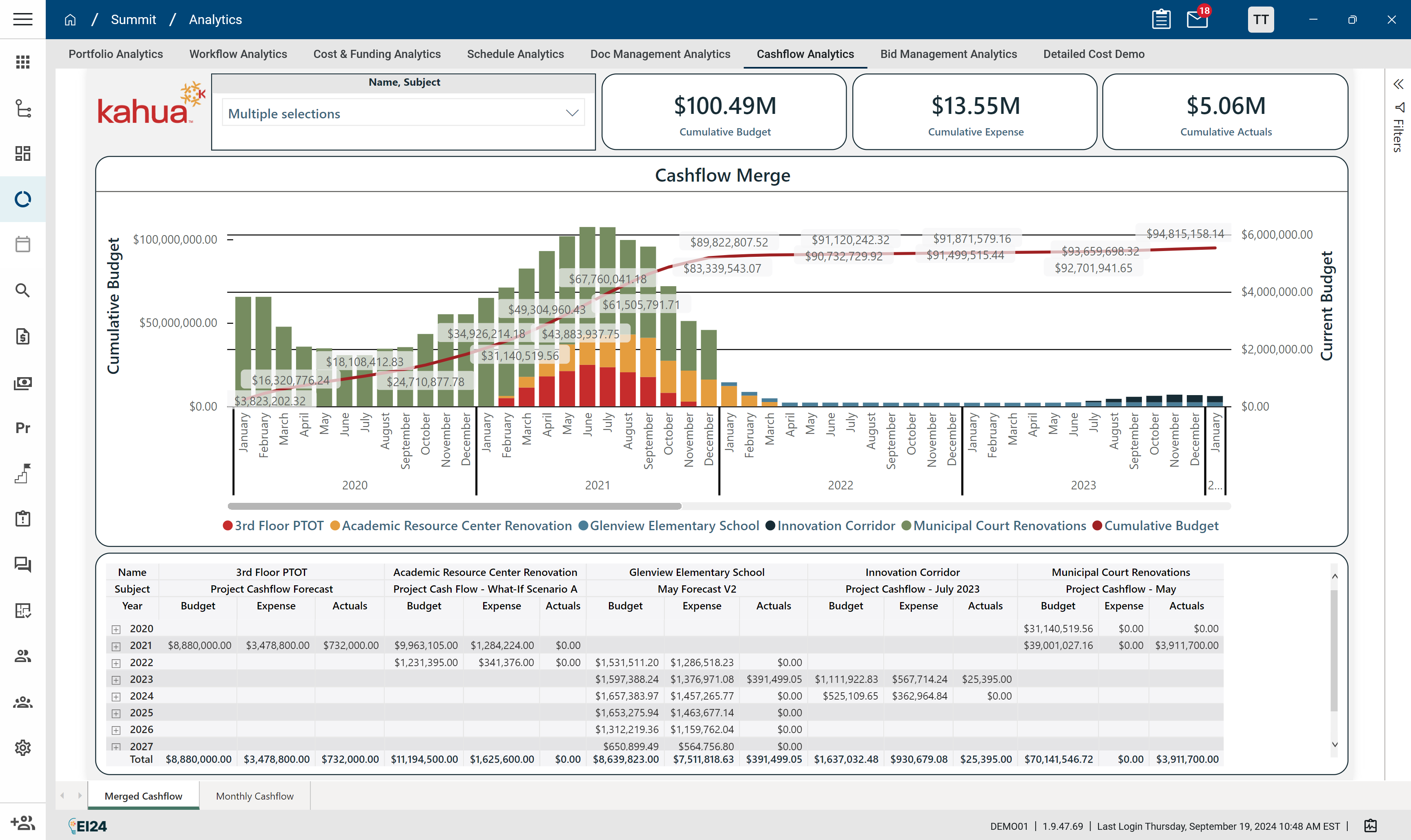Open the search sidebar icon
Image resolution: width=1411 pixels, height=840 pixels.
(22, 290)
